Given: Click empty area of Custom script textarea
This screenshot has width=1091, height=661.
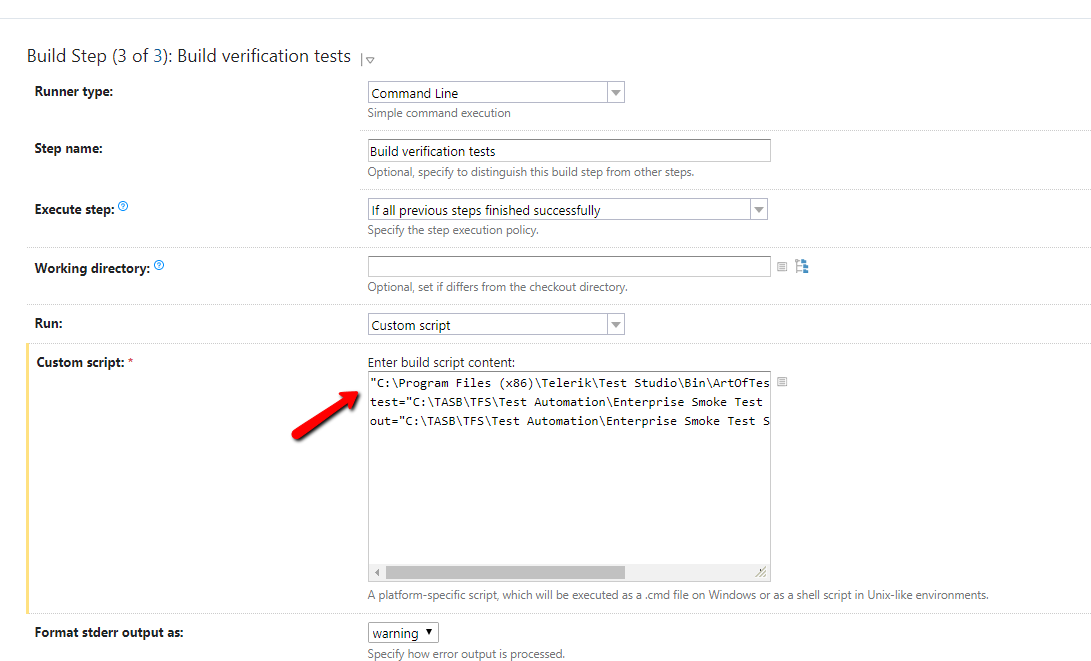Looking at the screenshot, I should [569, 500].
